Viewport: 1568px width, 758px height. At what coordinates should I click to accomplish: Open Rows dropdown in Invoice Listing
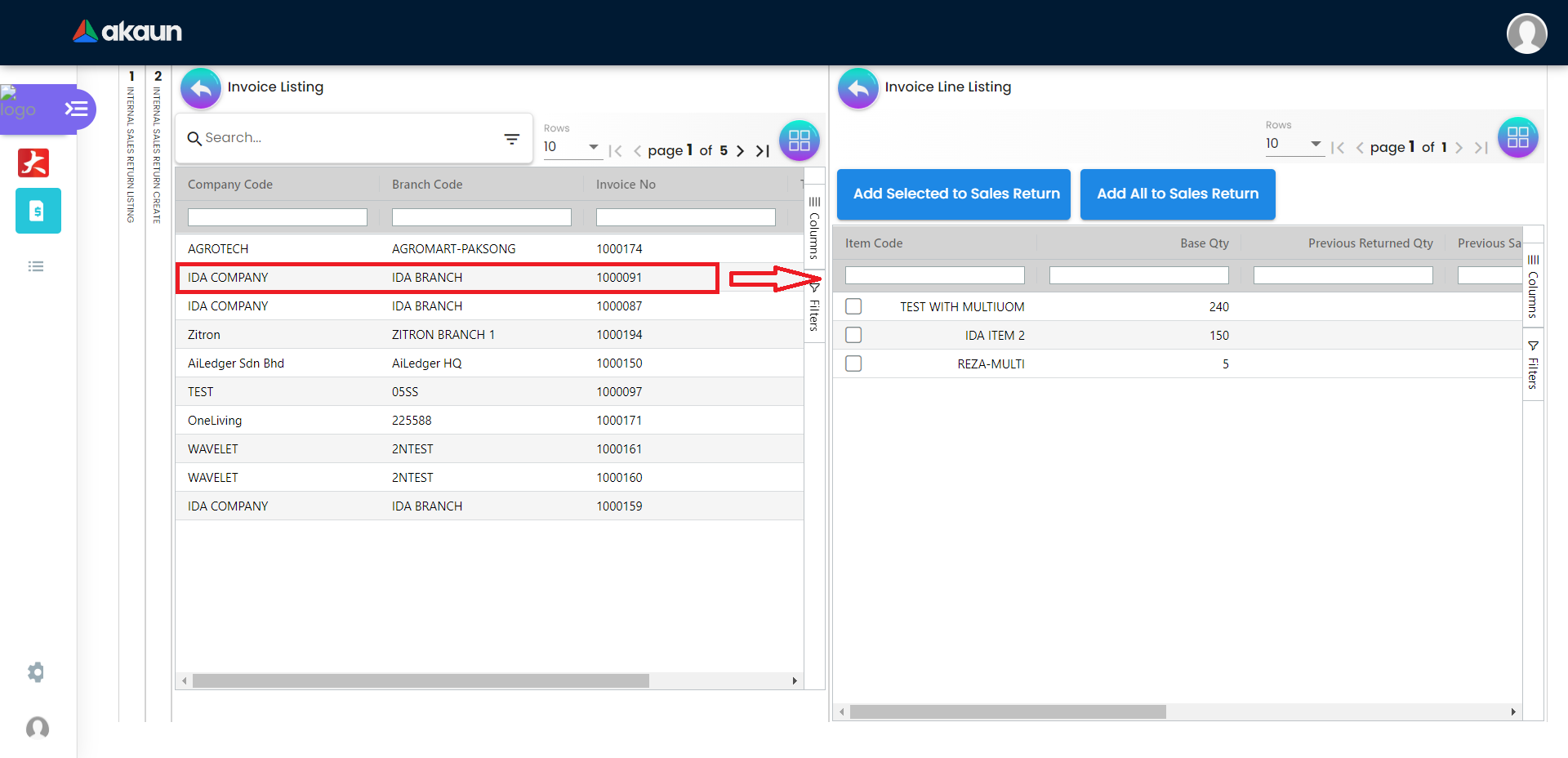pos(572,147)
